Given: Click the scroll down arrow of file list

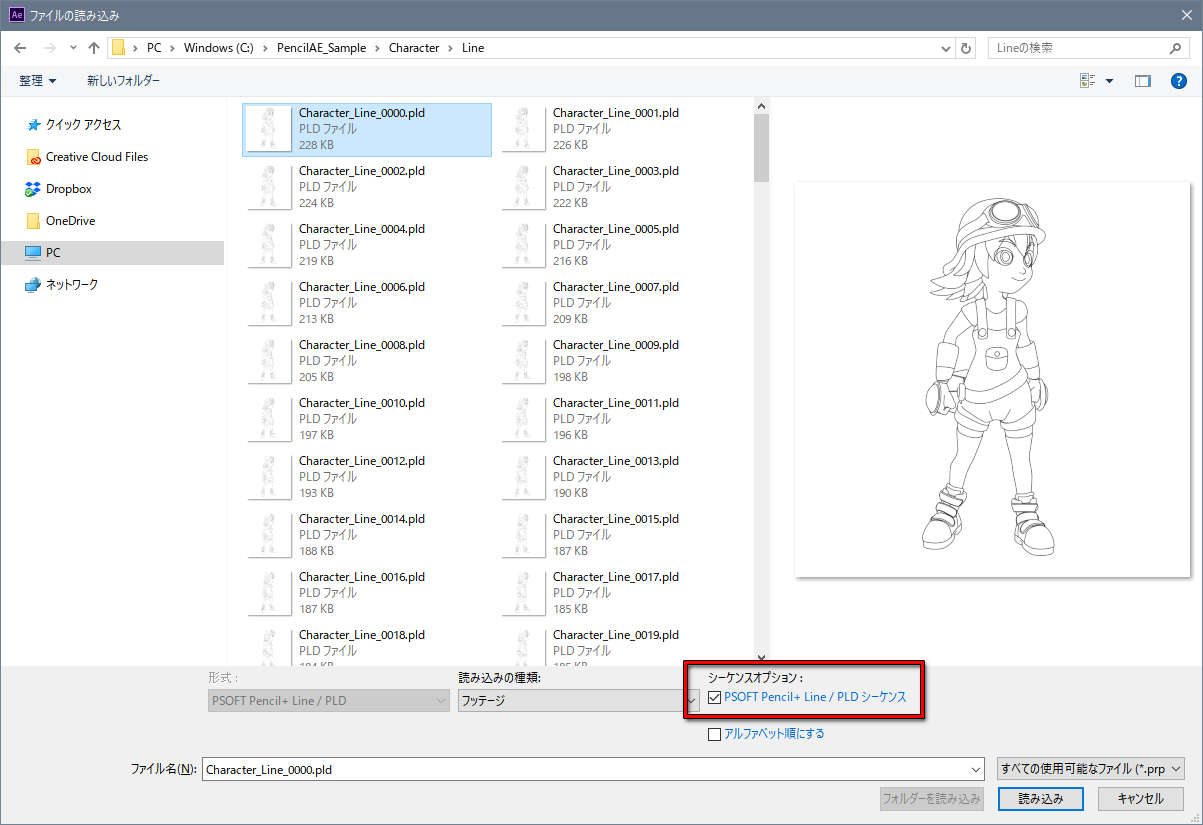Looking at the screenshot, I should tap(762, 656).
